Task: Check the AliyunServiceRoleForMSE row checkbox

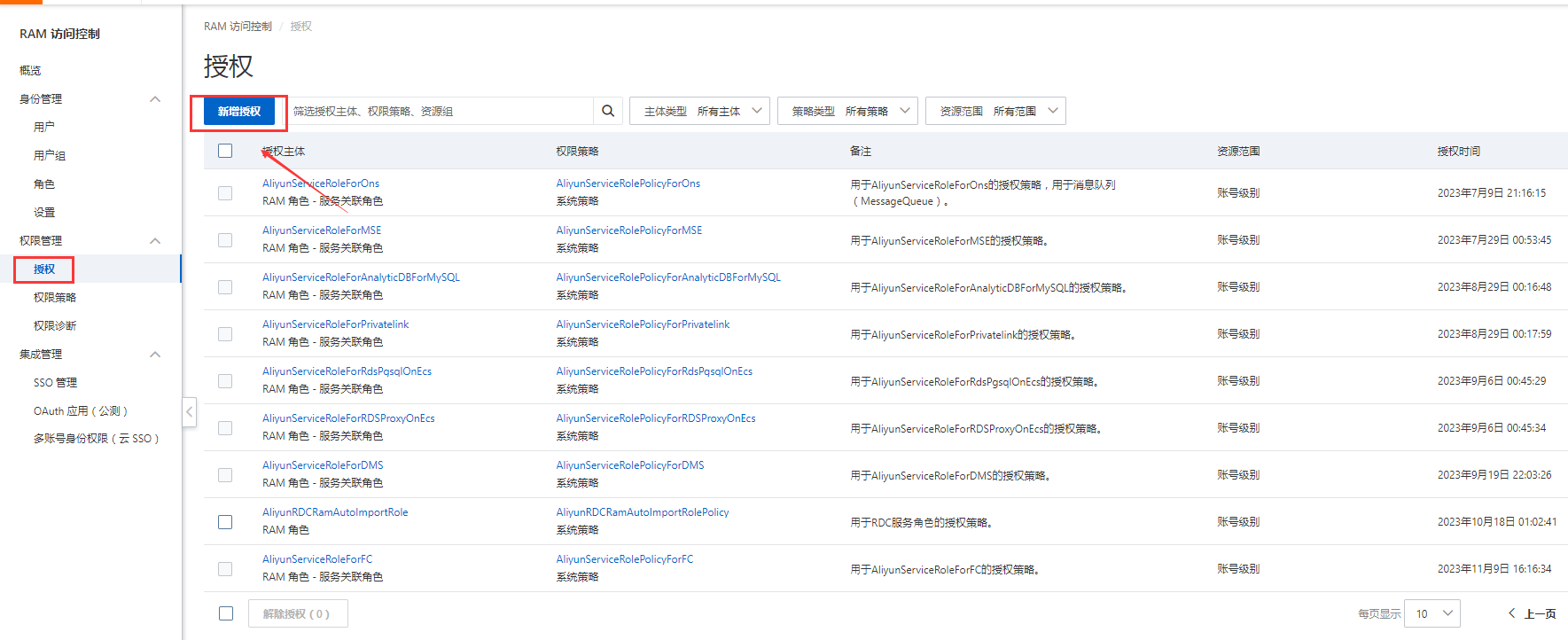Action: [x=225, y=239]
